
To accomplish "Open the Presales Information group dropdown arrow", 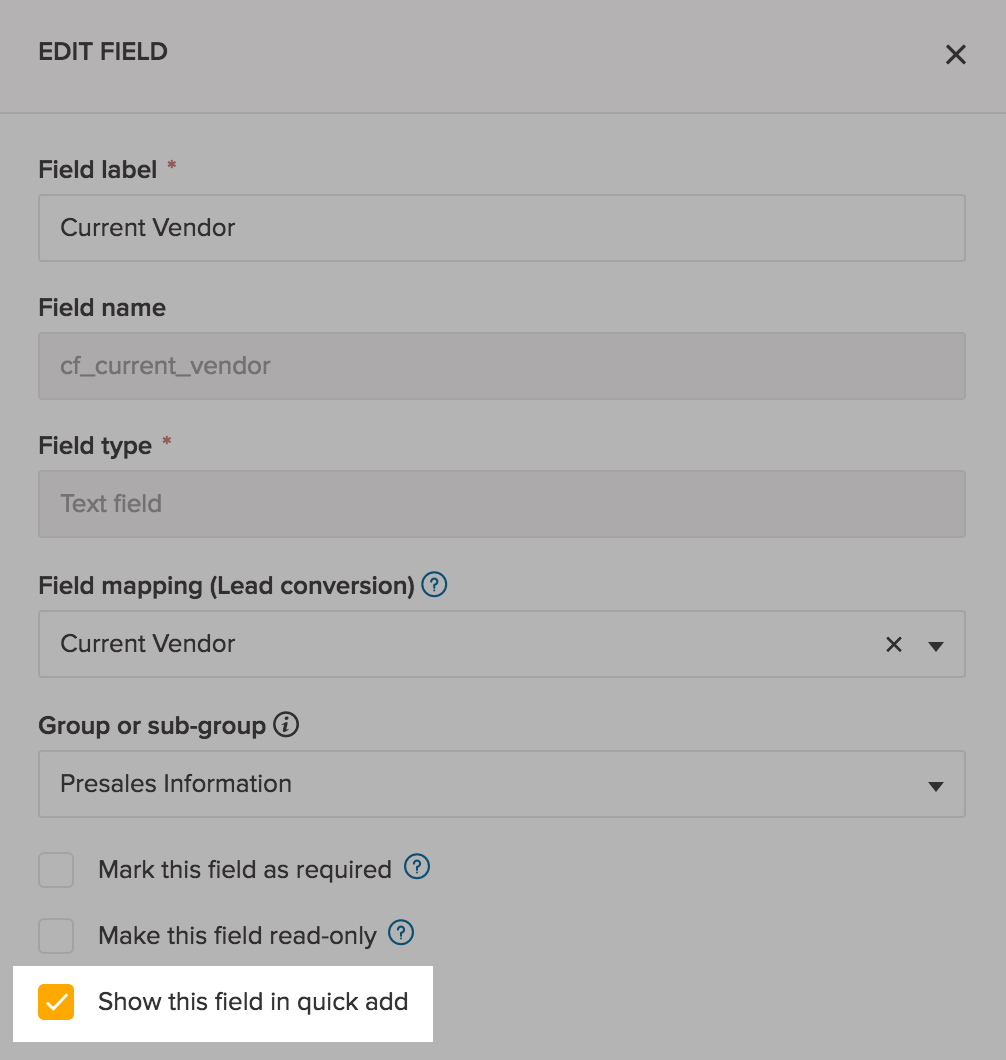I will tap(936, 786).
